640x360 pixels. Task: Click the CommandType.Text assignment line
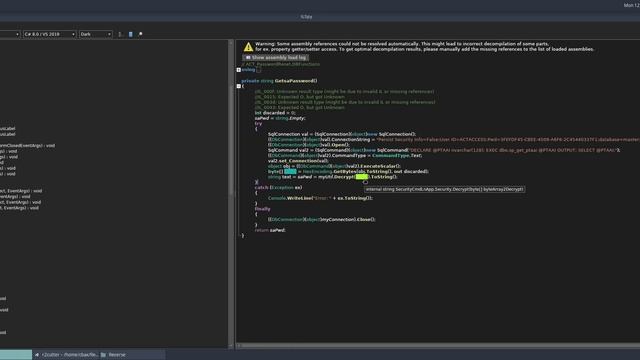[345, 155]
